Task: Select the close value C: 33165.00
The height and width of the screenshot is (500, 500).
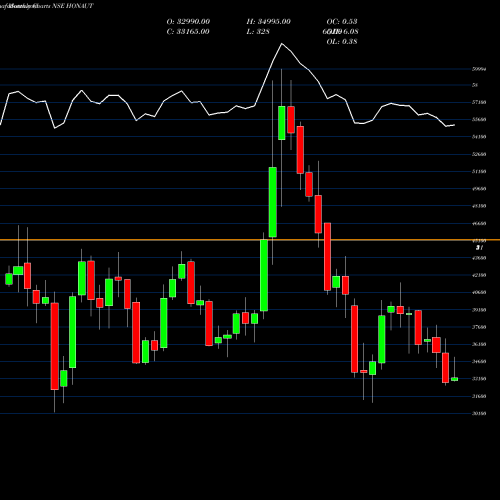Action: pos(188,32)
